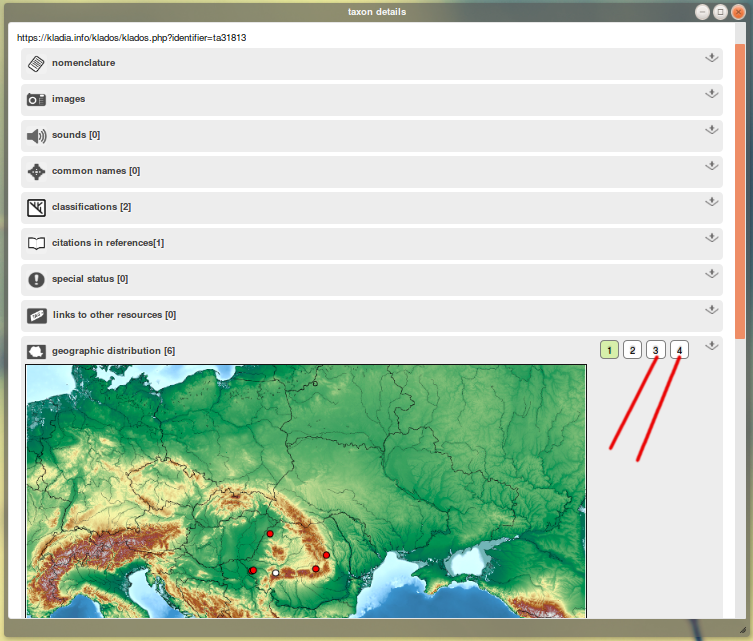Collapse the geographic distribution section arrow
The height and width of the screenshot is (641, 753).
click(711, 346)
